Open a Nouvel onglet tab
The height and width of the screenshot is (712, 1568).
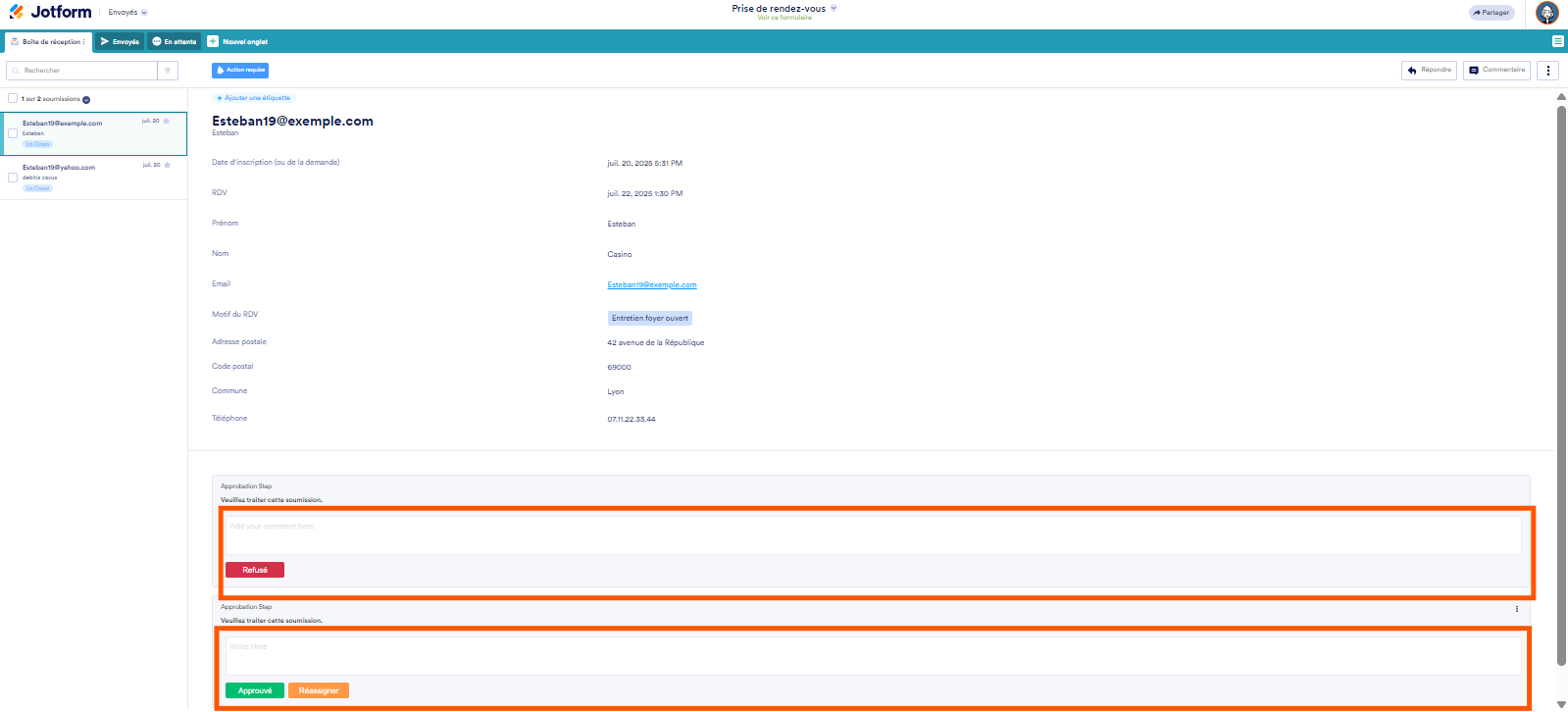coord(238,41)
